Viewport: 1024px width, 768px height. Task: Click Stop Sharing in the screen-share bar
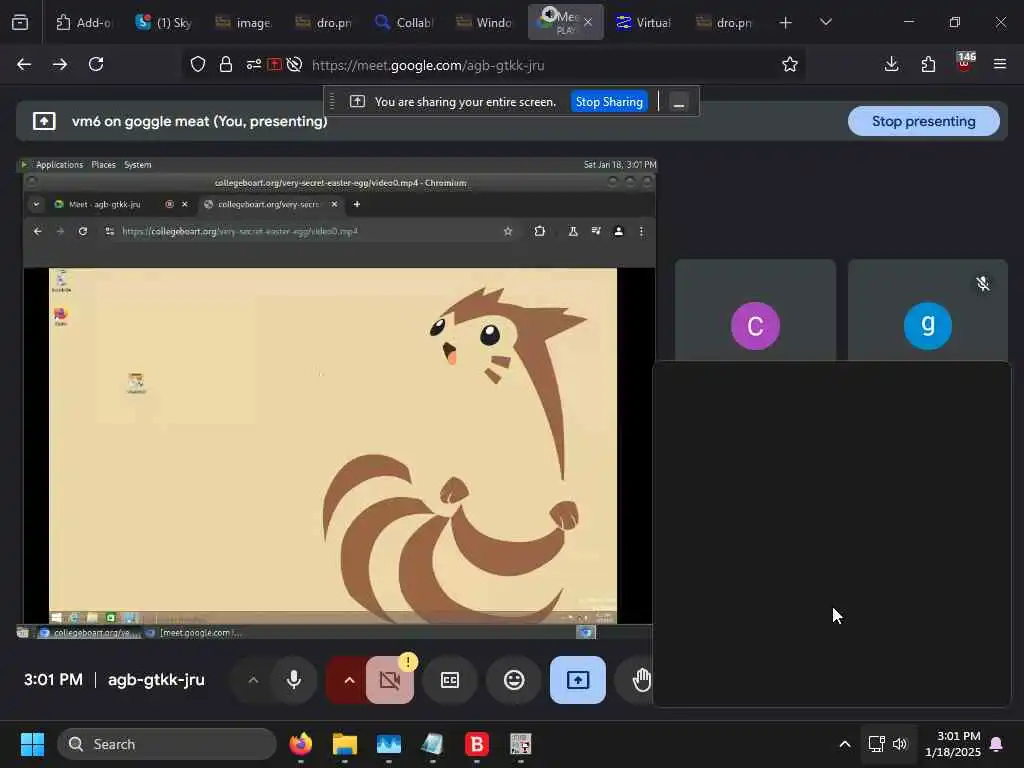pos(609,102)
